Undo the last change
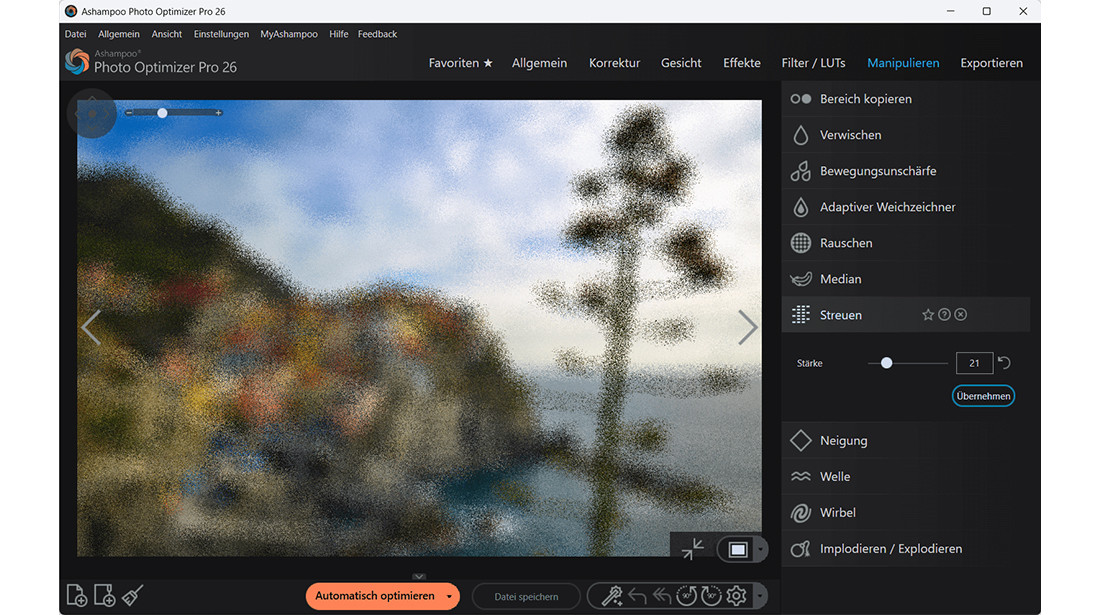 pyautogui.click(x=637, y=596)
